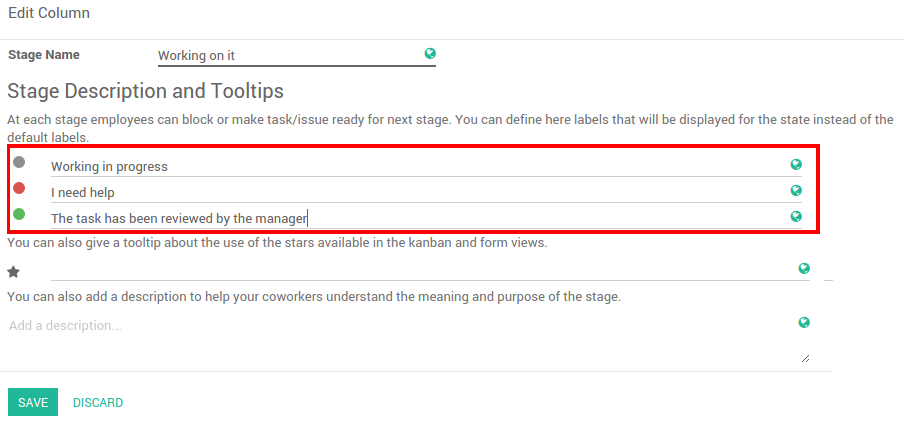The image size is (904, 425).
Task: Edit the I need help label field
Action: click(400, 192)
